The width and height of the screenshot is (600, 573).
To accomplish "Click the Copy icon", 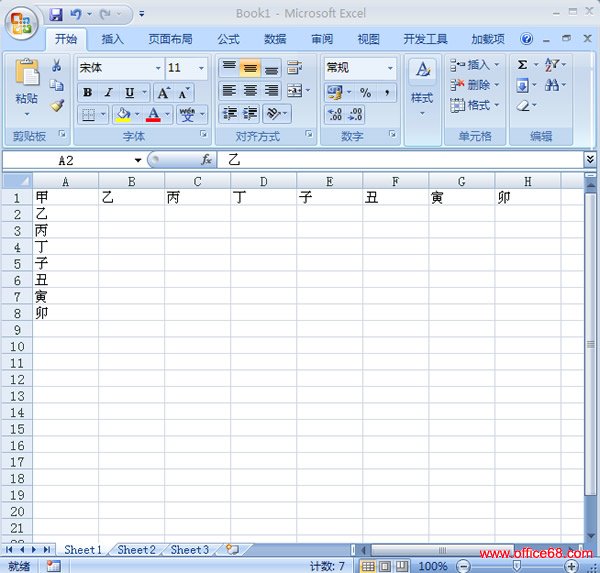I will pyautogui.click(x=57, y=85).
